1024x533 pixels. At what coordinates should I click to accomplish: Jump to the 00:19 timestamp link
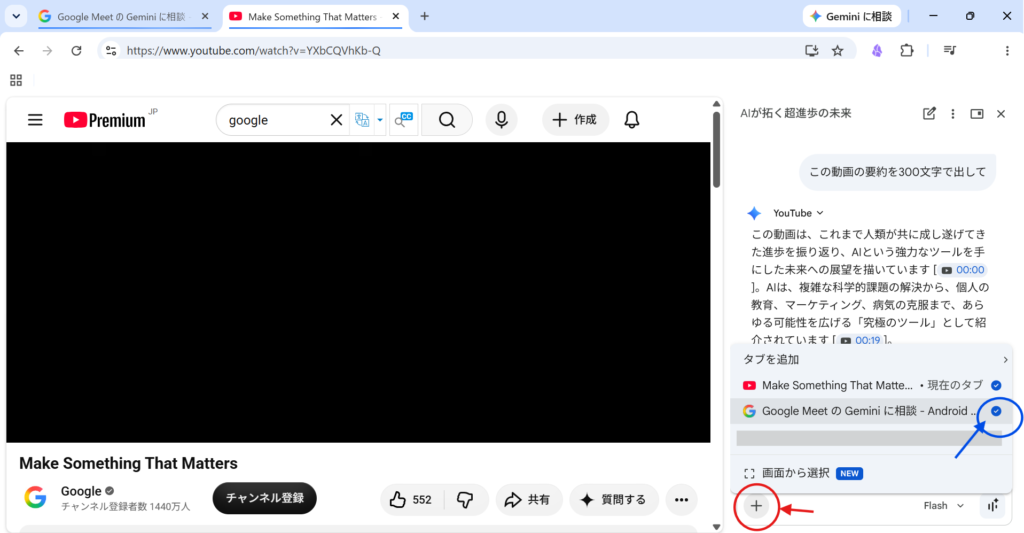(x=861, y=340)
